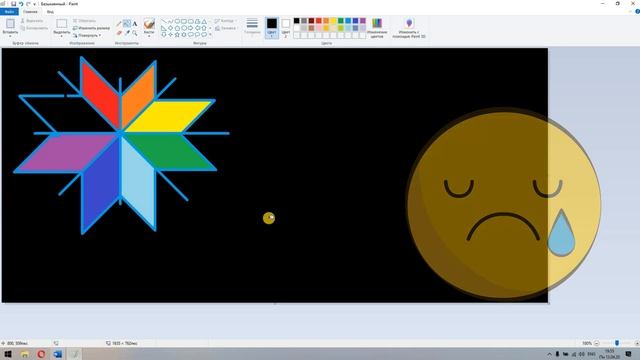
Task: Select the Magnifier tool
Action: pyautogui.click(x=134, y=33)
